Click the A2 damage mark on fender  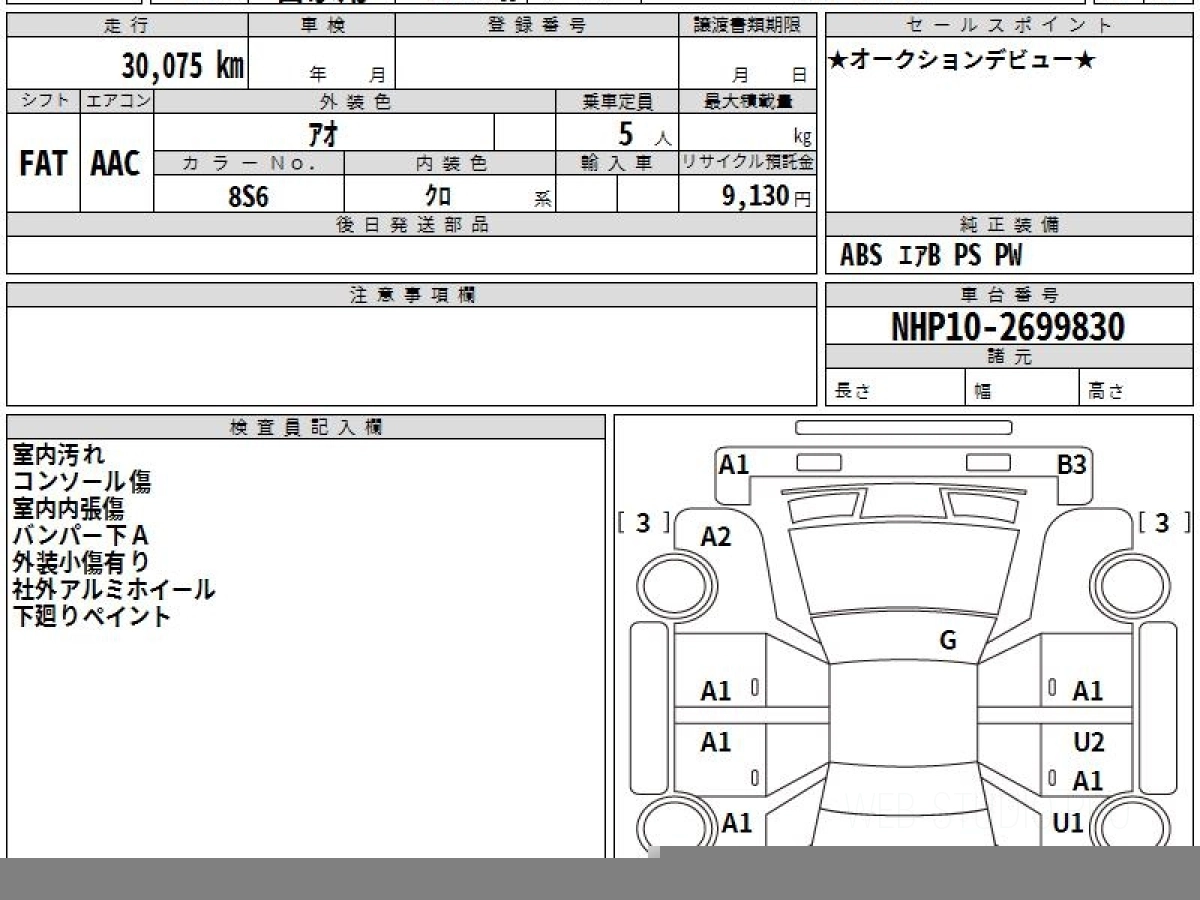click(716, 537)
